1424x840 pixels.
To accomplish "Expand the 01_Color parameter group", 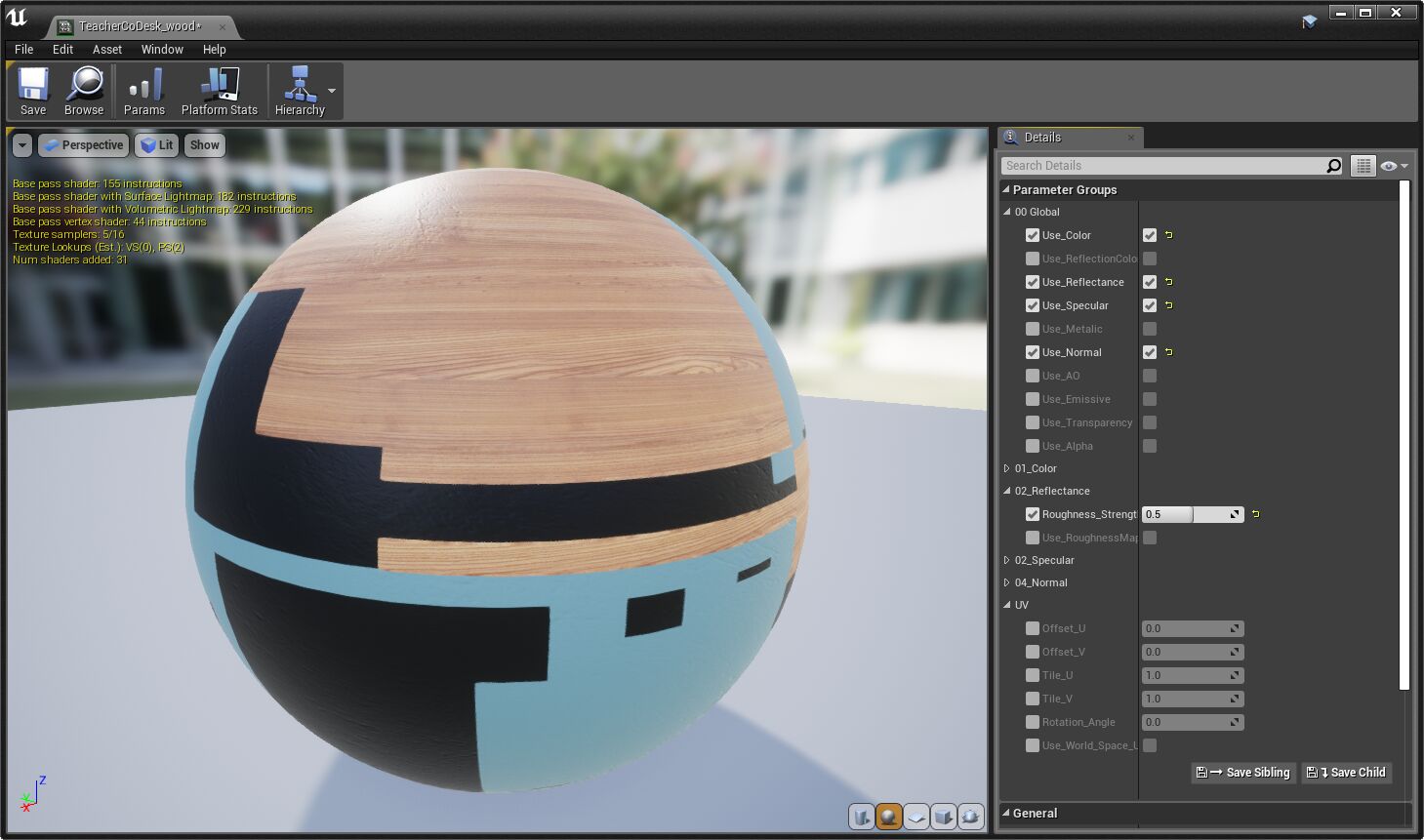I will (1007, 468).
